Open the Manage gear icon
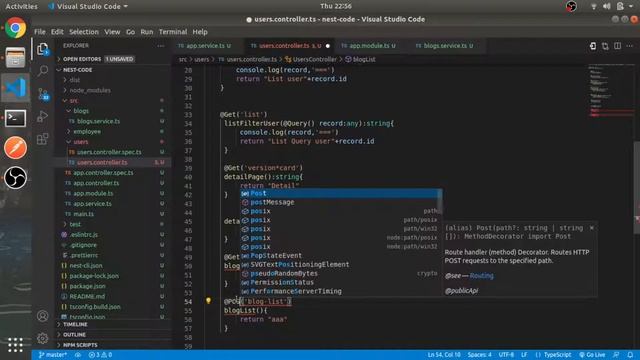 [x=42, y=338]
